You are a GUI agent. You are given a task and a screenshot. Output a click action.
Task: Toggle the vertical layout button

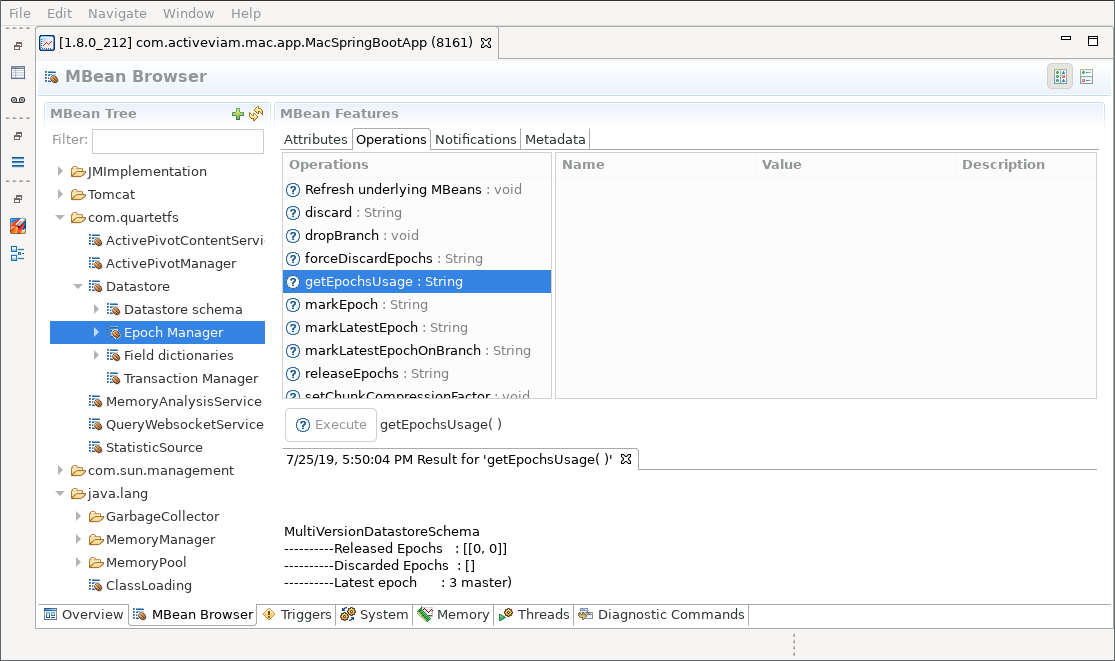(1086, 77)
